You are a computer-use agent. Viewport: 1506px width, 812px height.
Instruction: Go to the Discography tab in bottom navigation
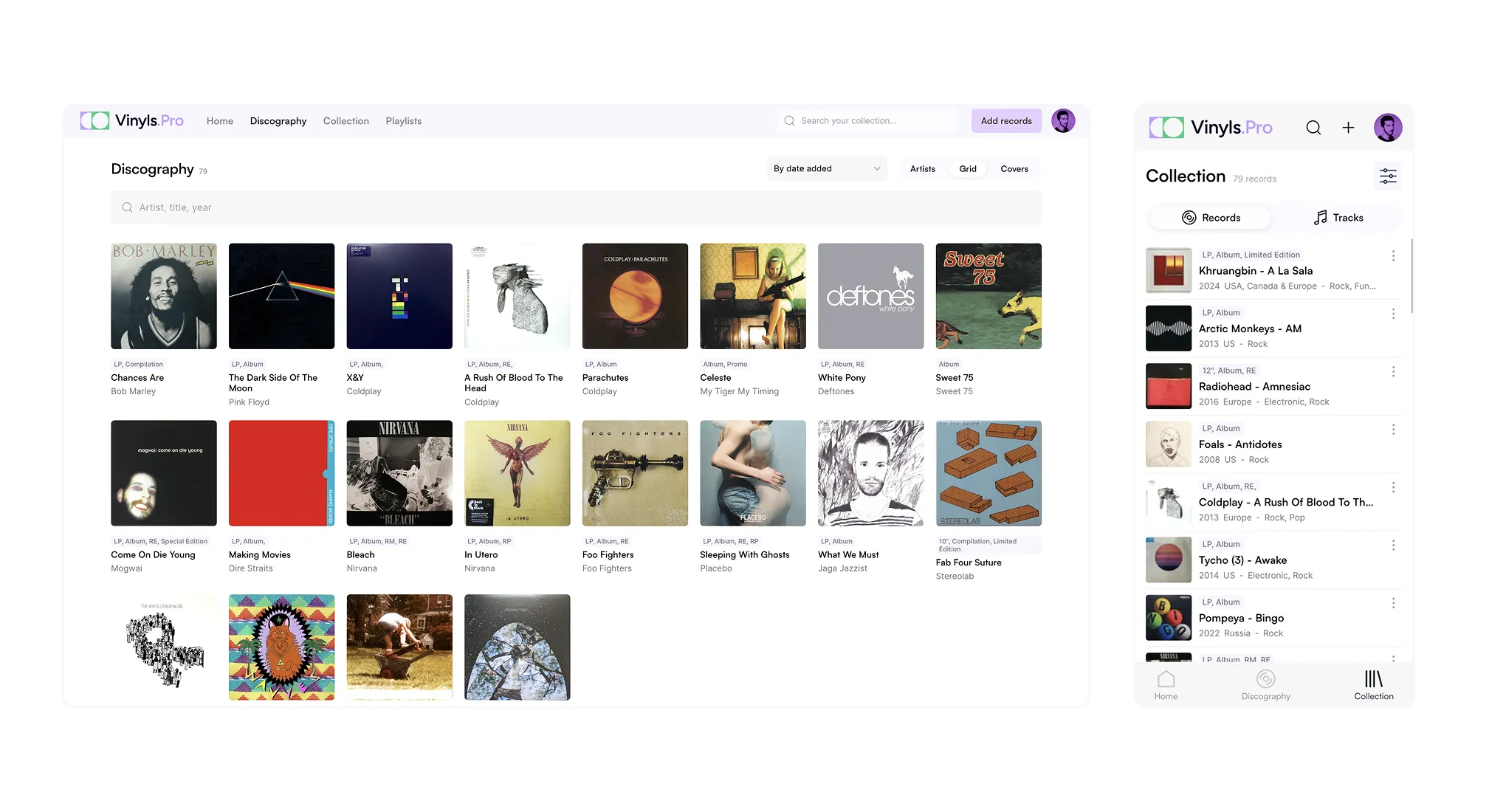(x=1265, y=685)
